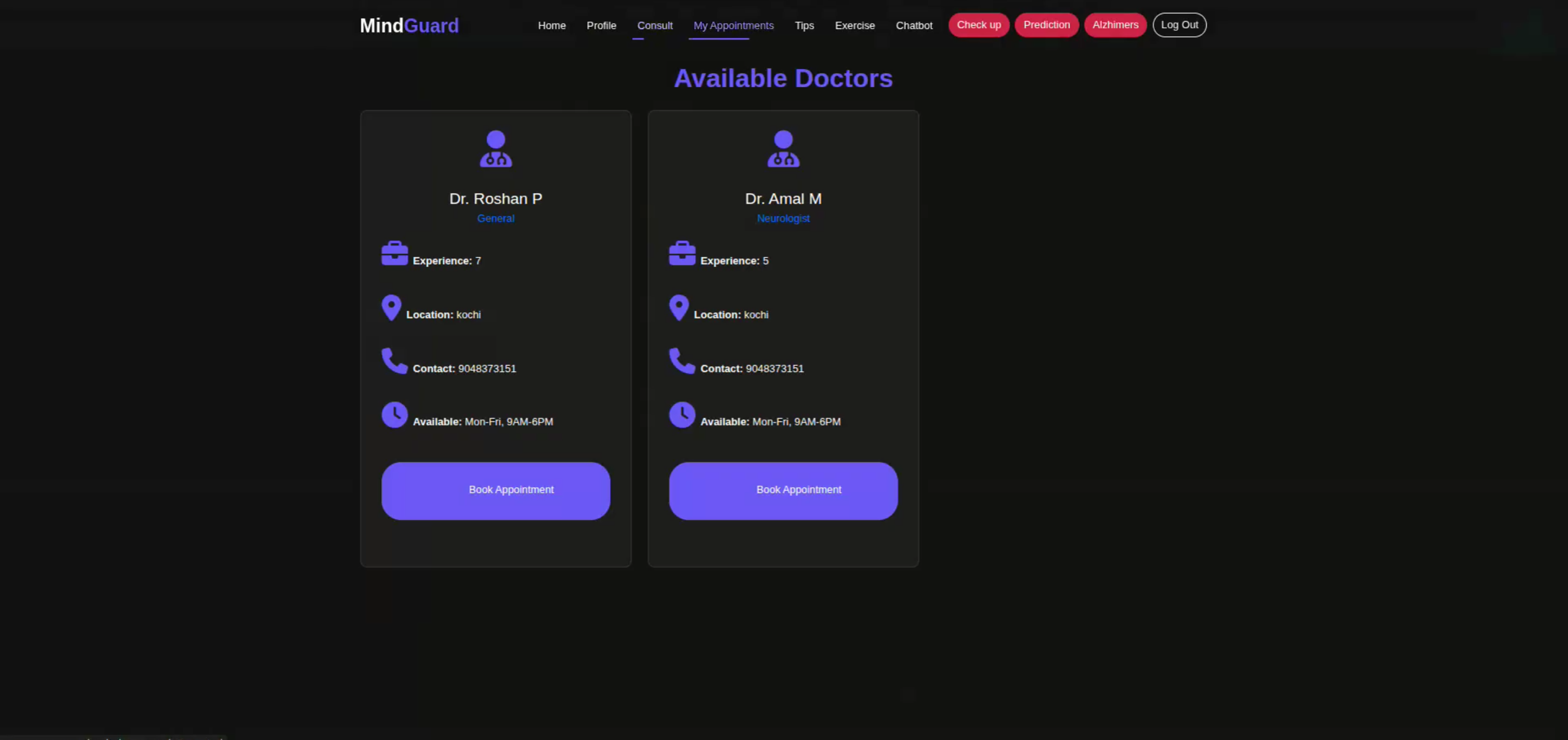The height and width of the screenshot is (740, 1568).
Task: Navigate to the Exercise section
Action: pos(855,25)
